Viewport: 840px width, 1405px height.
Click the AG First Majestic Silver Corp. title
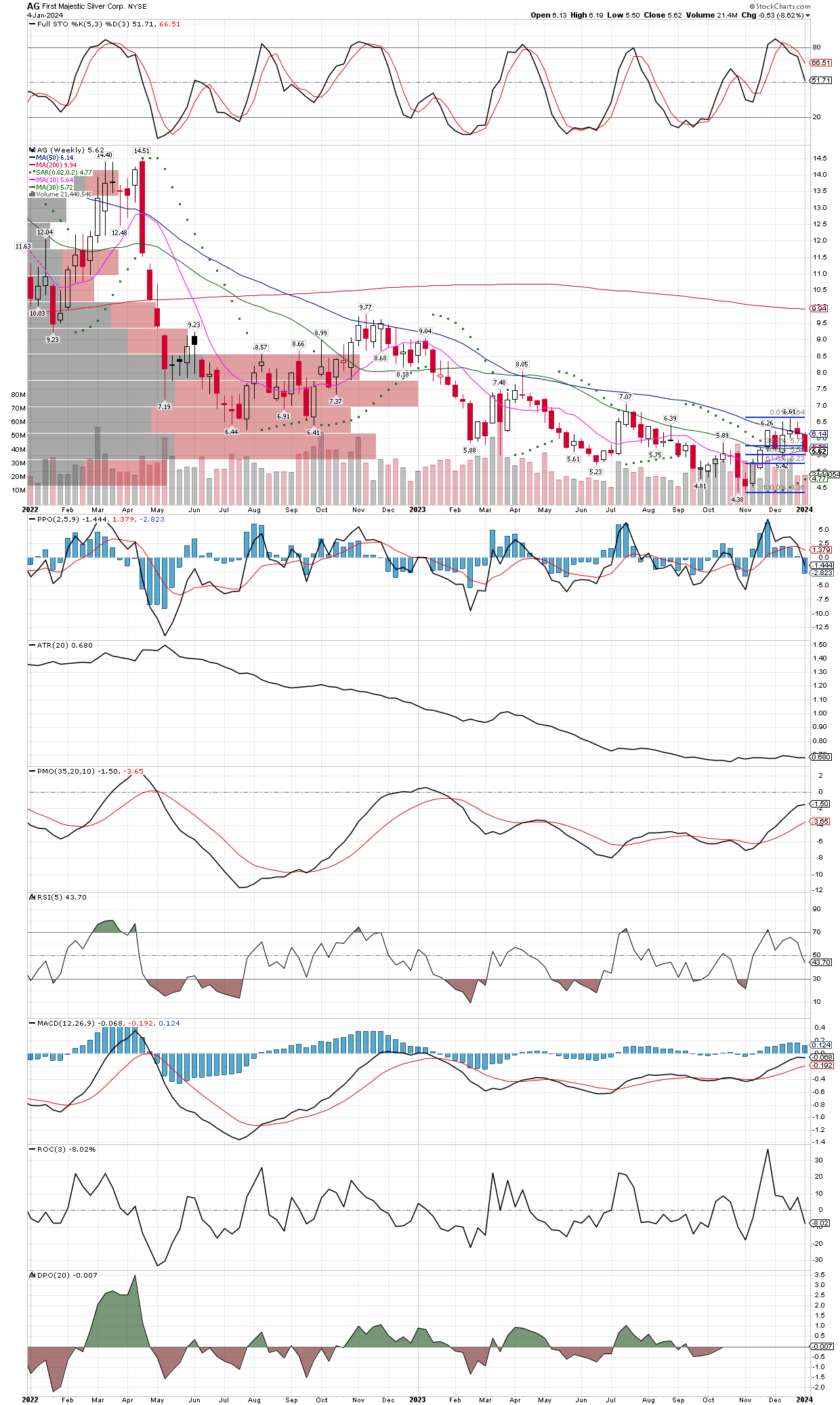coord(87,6)
